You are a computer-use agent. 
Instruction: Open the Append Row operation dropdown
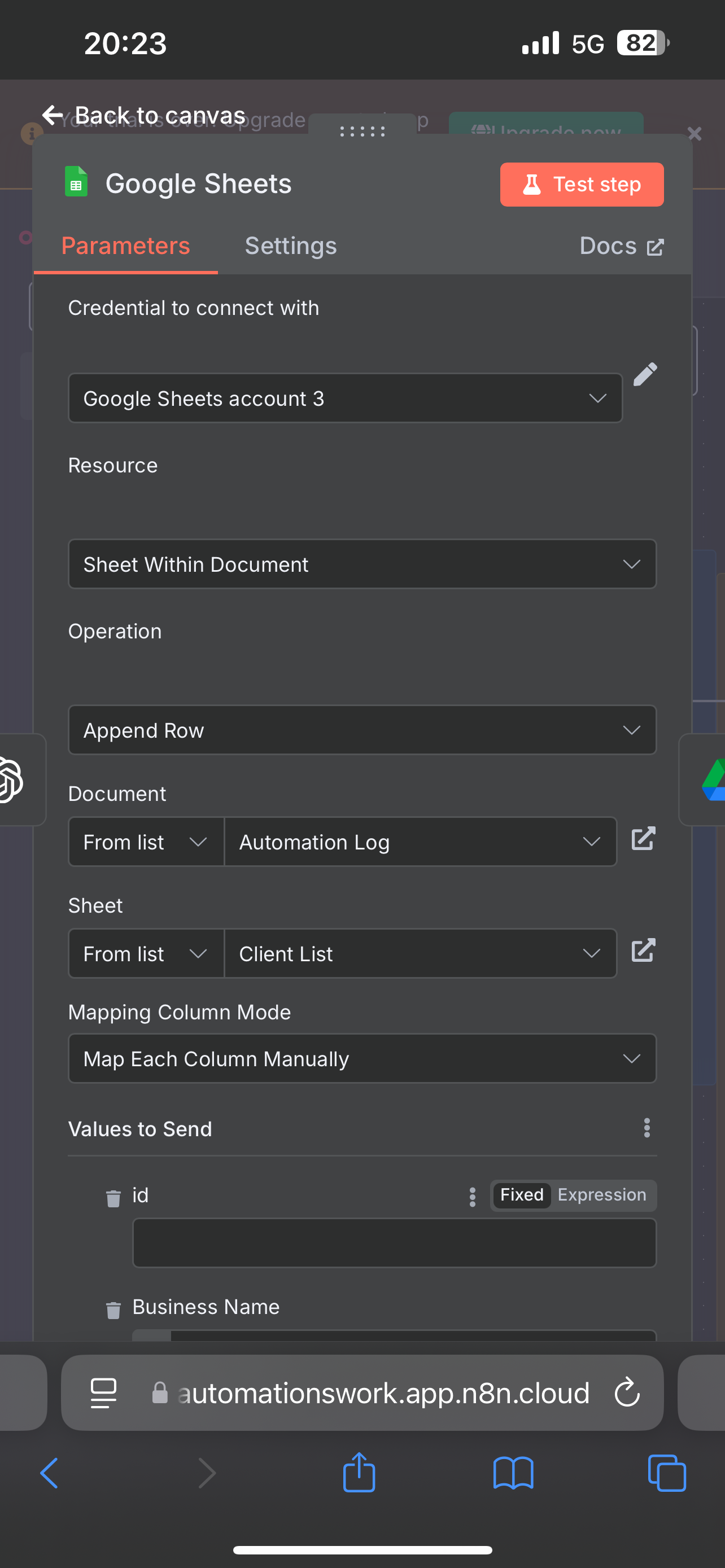tap(362, 730)
